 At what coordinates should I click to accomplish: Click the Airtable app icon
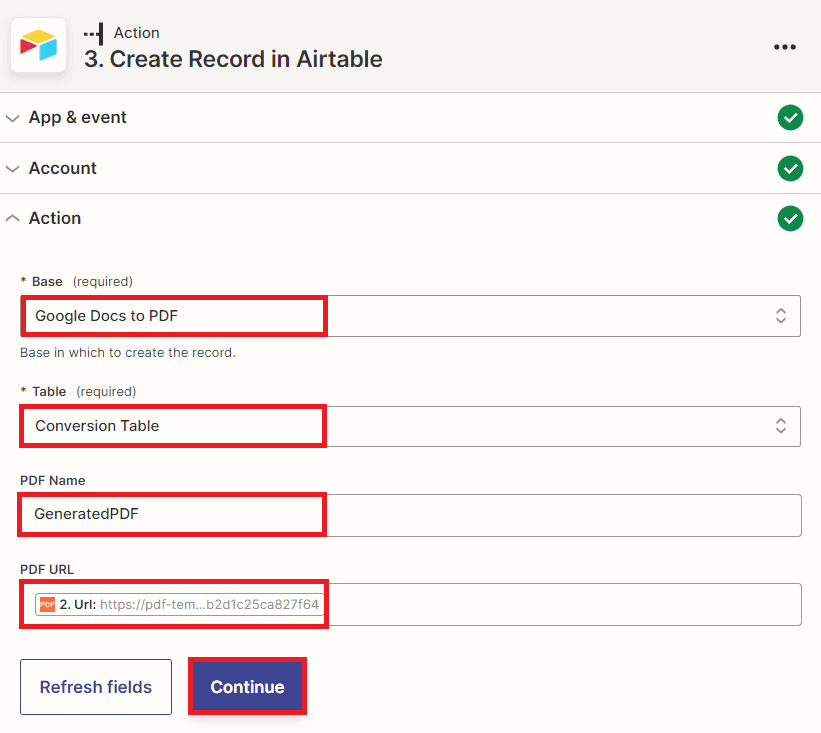click(x=38, y=46)
